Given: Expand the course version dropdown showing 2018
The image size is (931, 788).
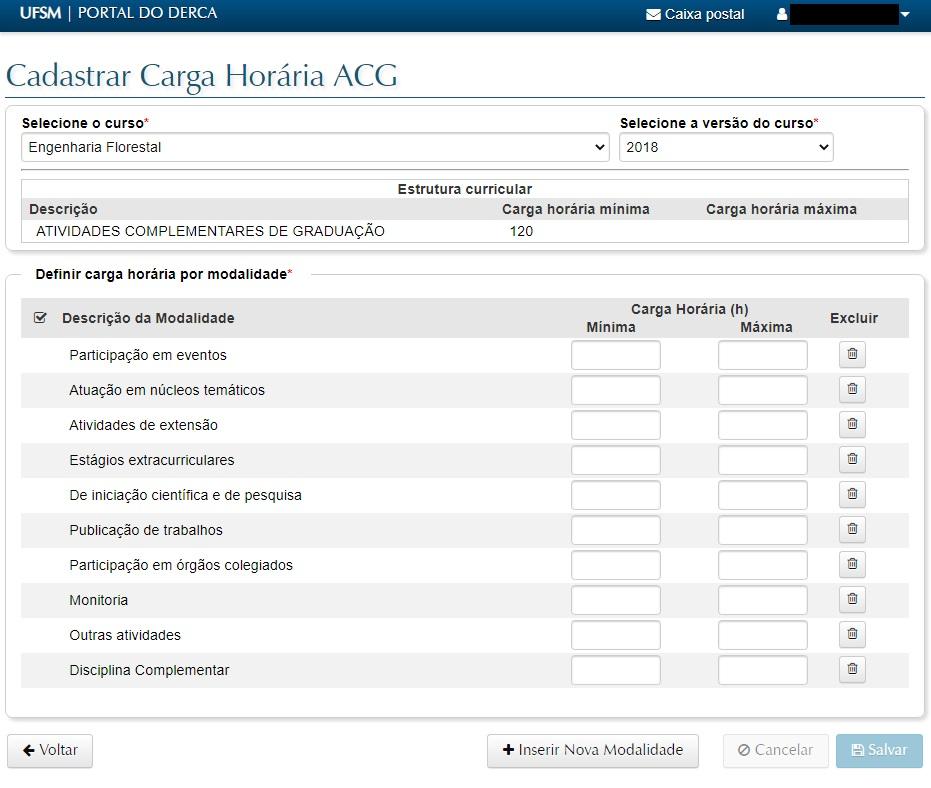Looking at the screenshot, I should 725,147.
